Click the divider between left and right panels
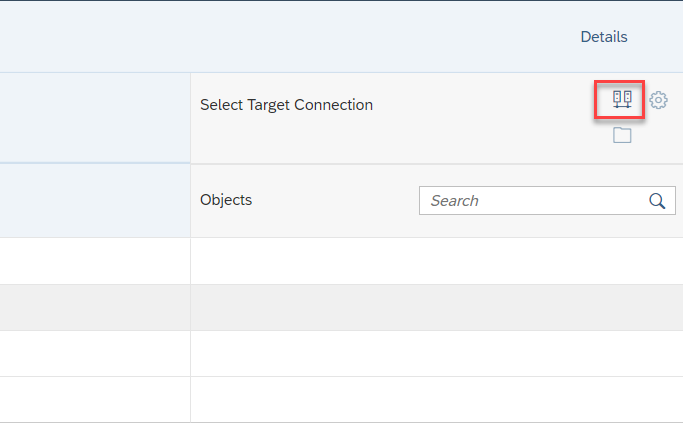This screenshot has height=427, width=683. tap(190, 247)
